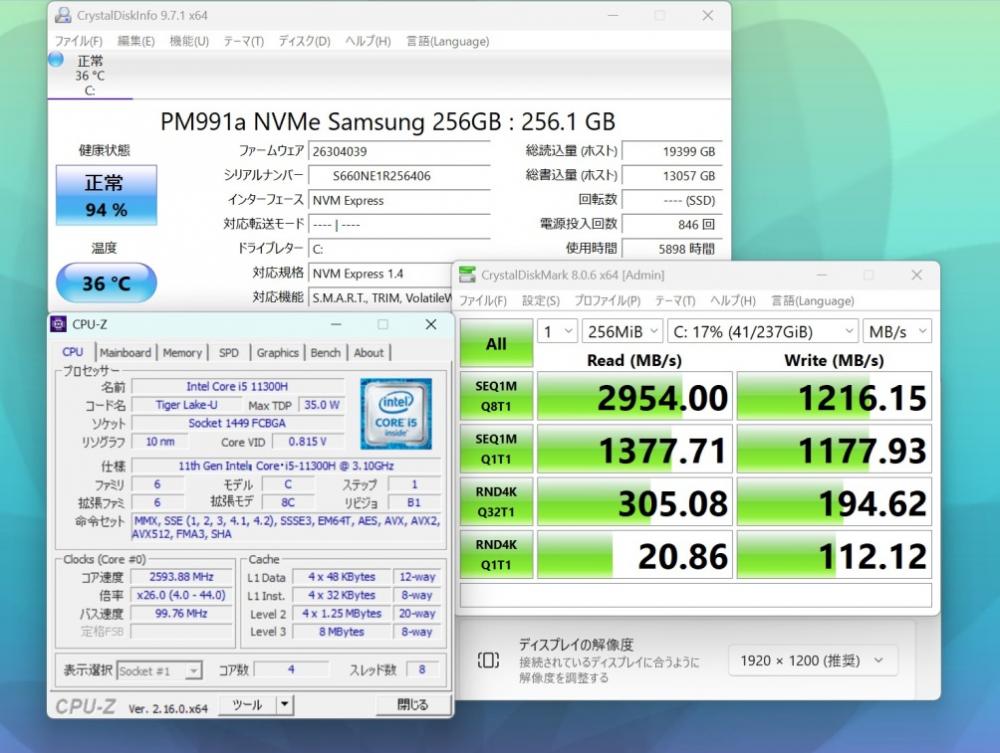Click the empty comment field in CrystalDiskMark
The width and height of the screenshot is (1000, 753).
696,596
